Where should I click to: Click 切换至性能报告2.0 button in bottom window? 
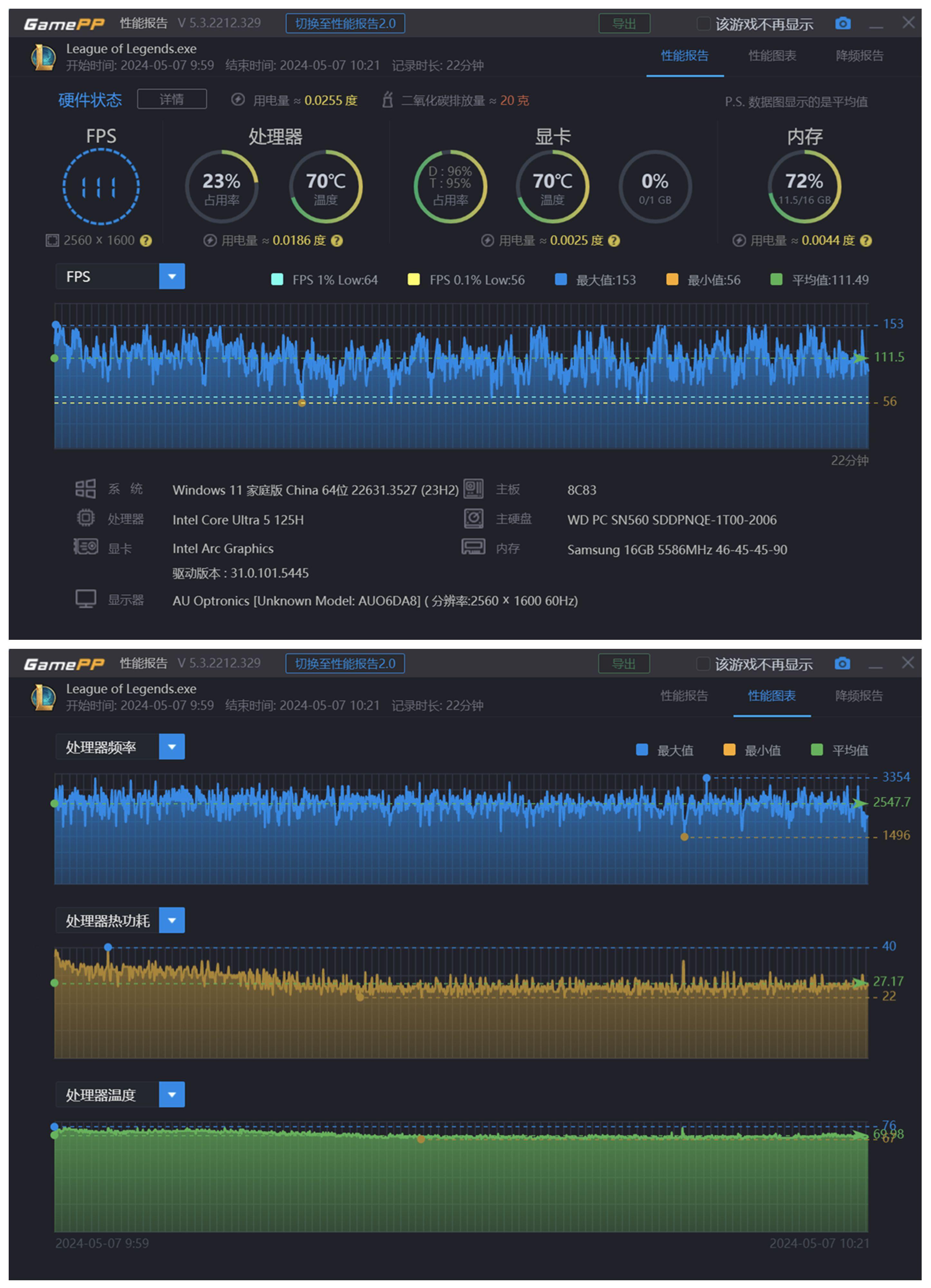pyautogui.click(x=345, y=663)
